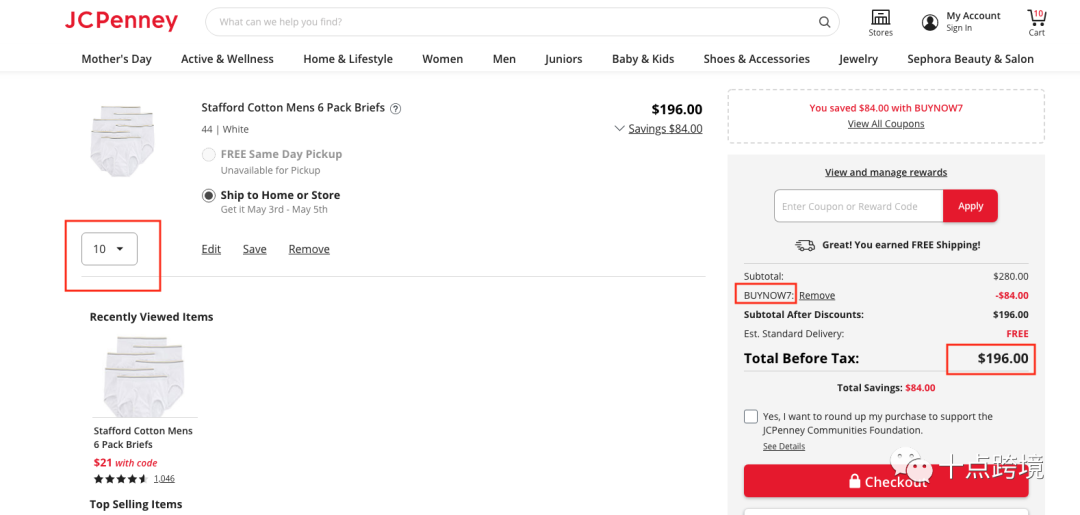
Task: Select FREE Same Day Pickup radio option
Action: [208, 154]
